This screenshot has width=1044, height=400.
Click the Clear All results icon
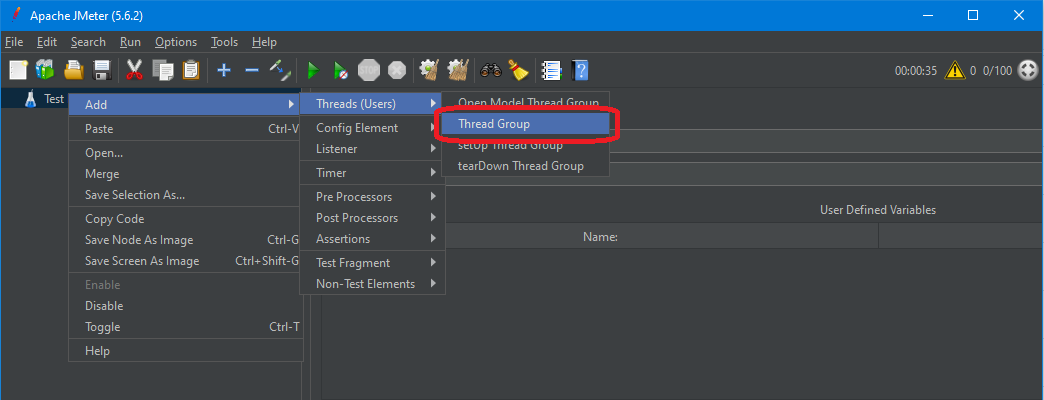coord(457,69)
